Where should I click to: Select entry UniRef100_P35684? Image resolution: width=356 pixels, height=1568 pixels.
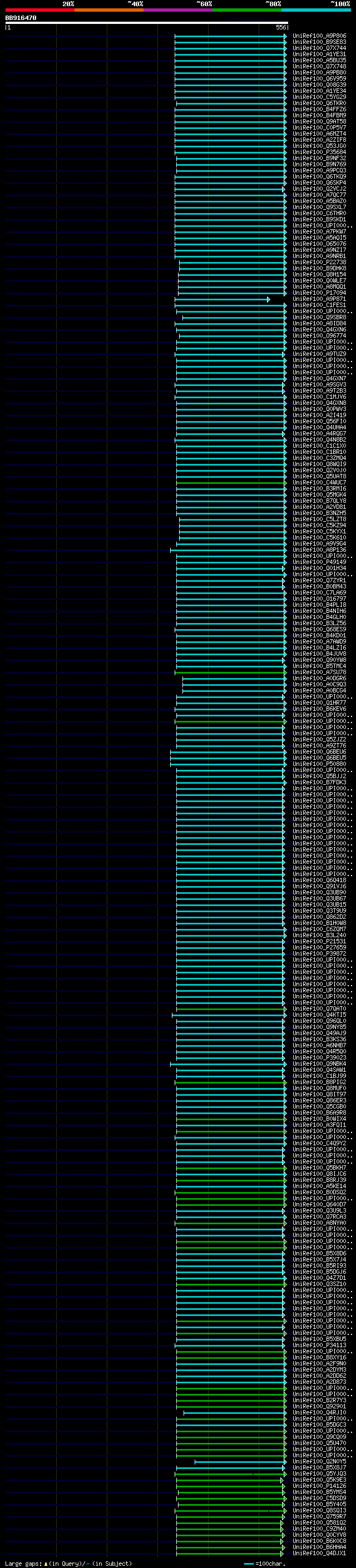tap(319, 152)
